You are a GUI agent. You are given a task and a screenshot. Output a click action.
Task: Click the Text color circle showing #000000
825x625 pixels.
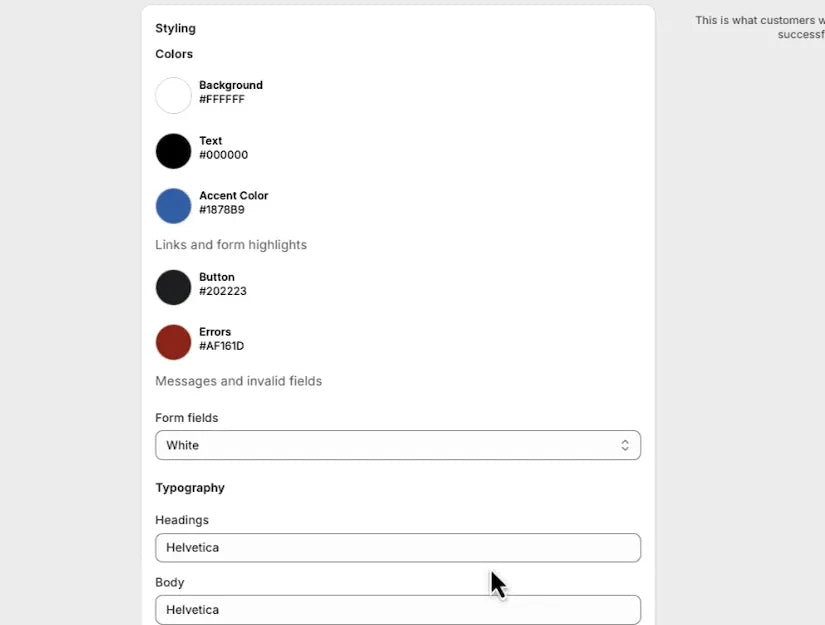click(x=173, y=150)
